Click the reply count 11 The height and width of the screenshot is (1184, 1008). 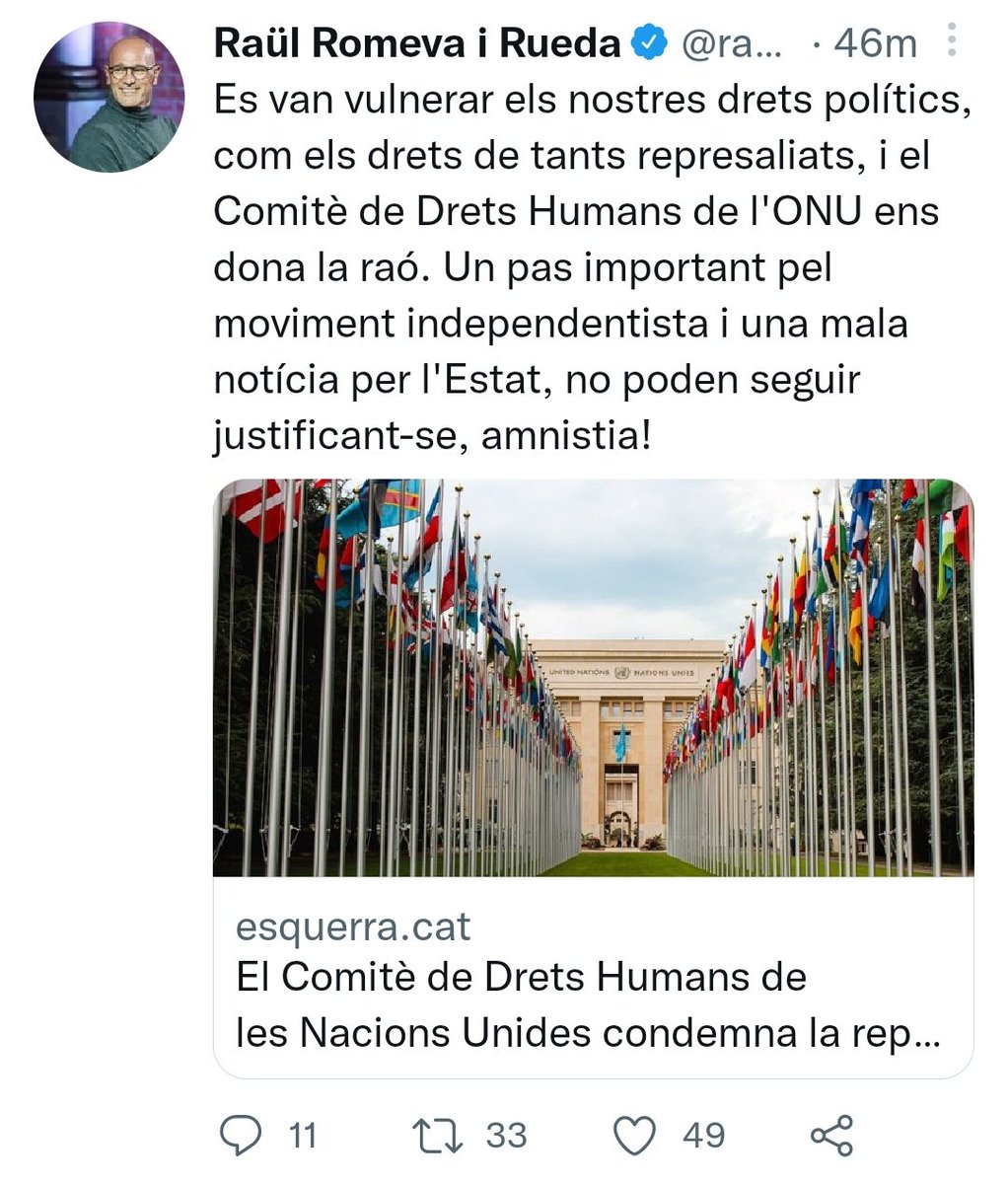point(302,1136)
